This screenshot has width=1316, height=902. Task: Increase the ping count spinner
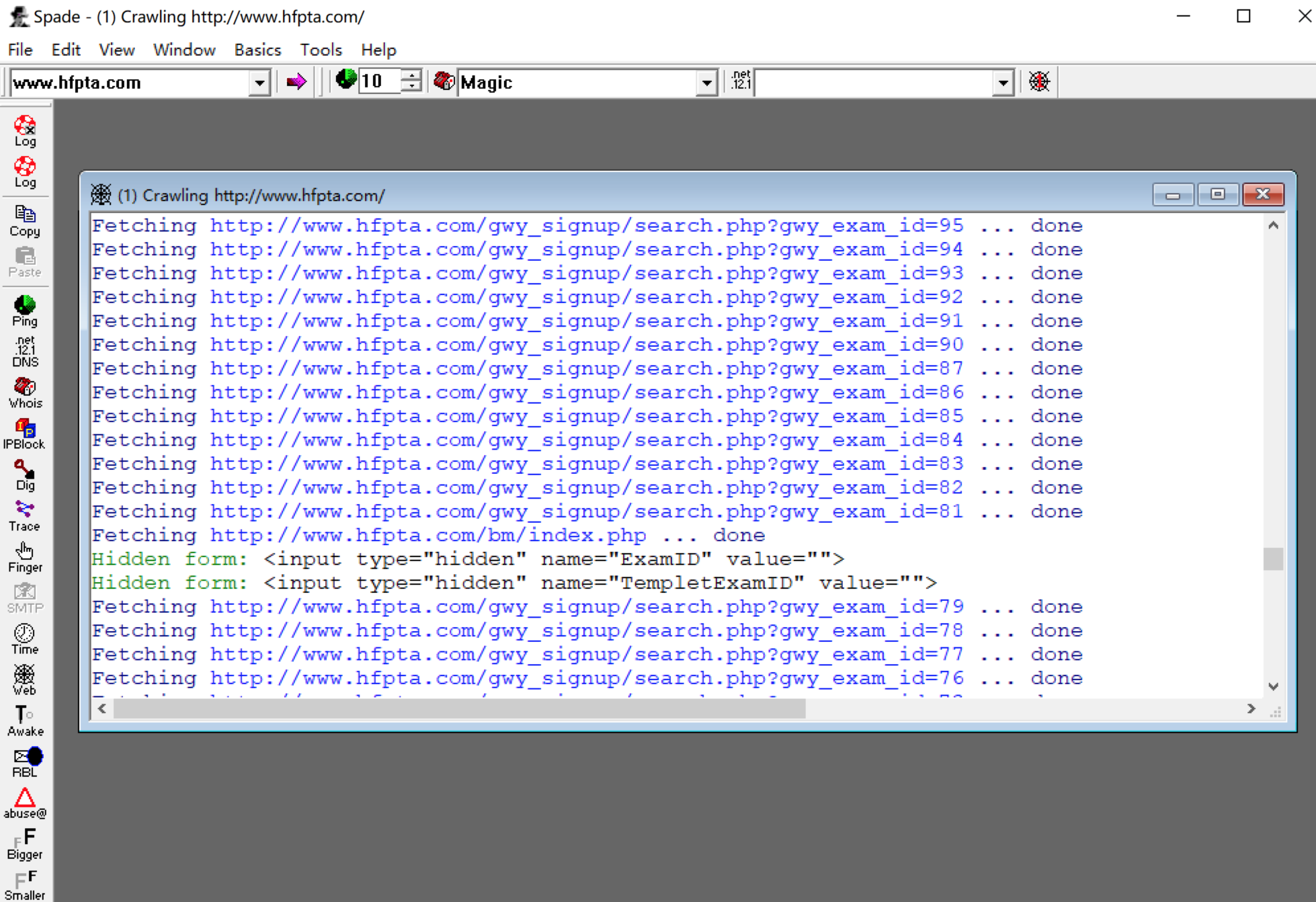point(411,75)
